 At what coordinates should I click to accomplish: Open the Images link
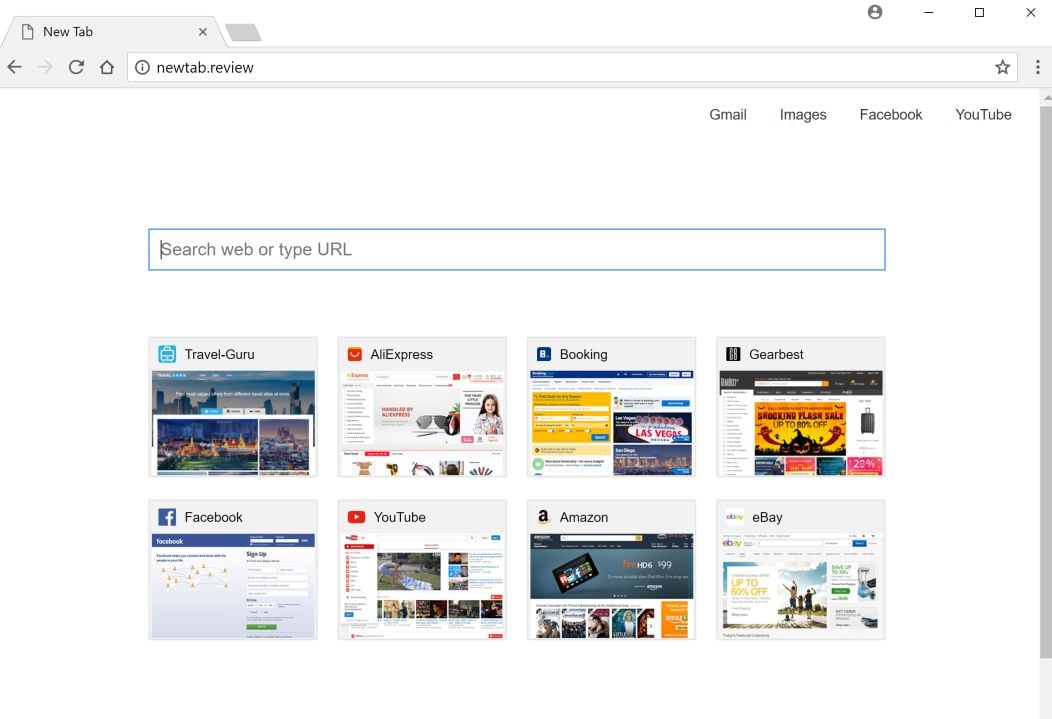coord(802,114)
